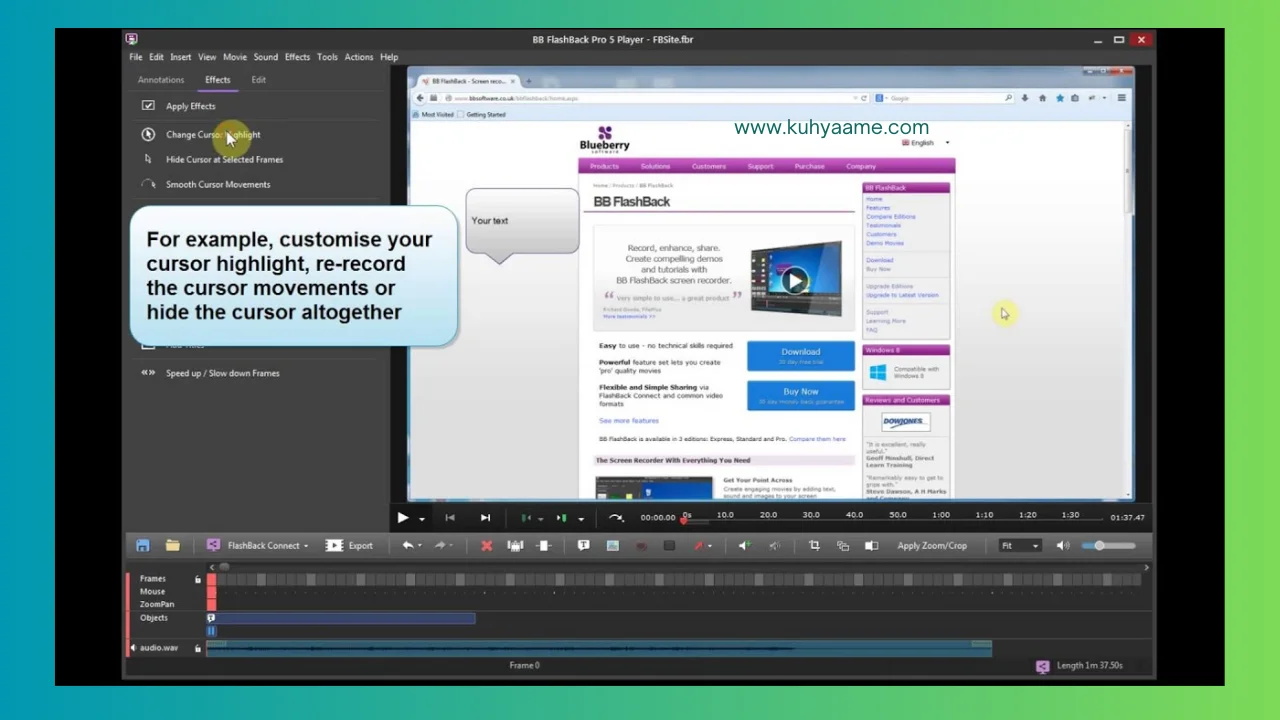Image resolution: width=1280 pixels, height=720 pixels.
Task: Open the Help menu
Action: [389, 57]
